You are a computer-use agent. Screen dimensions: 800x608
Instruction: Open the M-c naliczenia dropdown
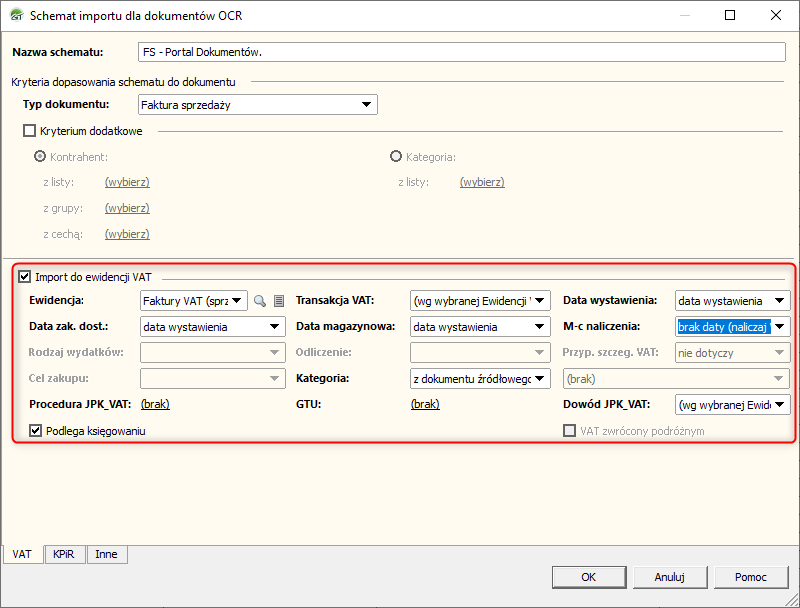(x=732, y=327)
